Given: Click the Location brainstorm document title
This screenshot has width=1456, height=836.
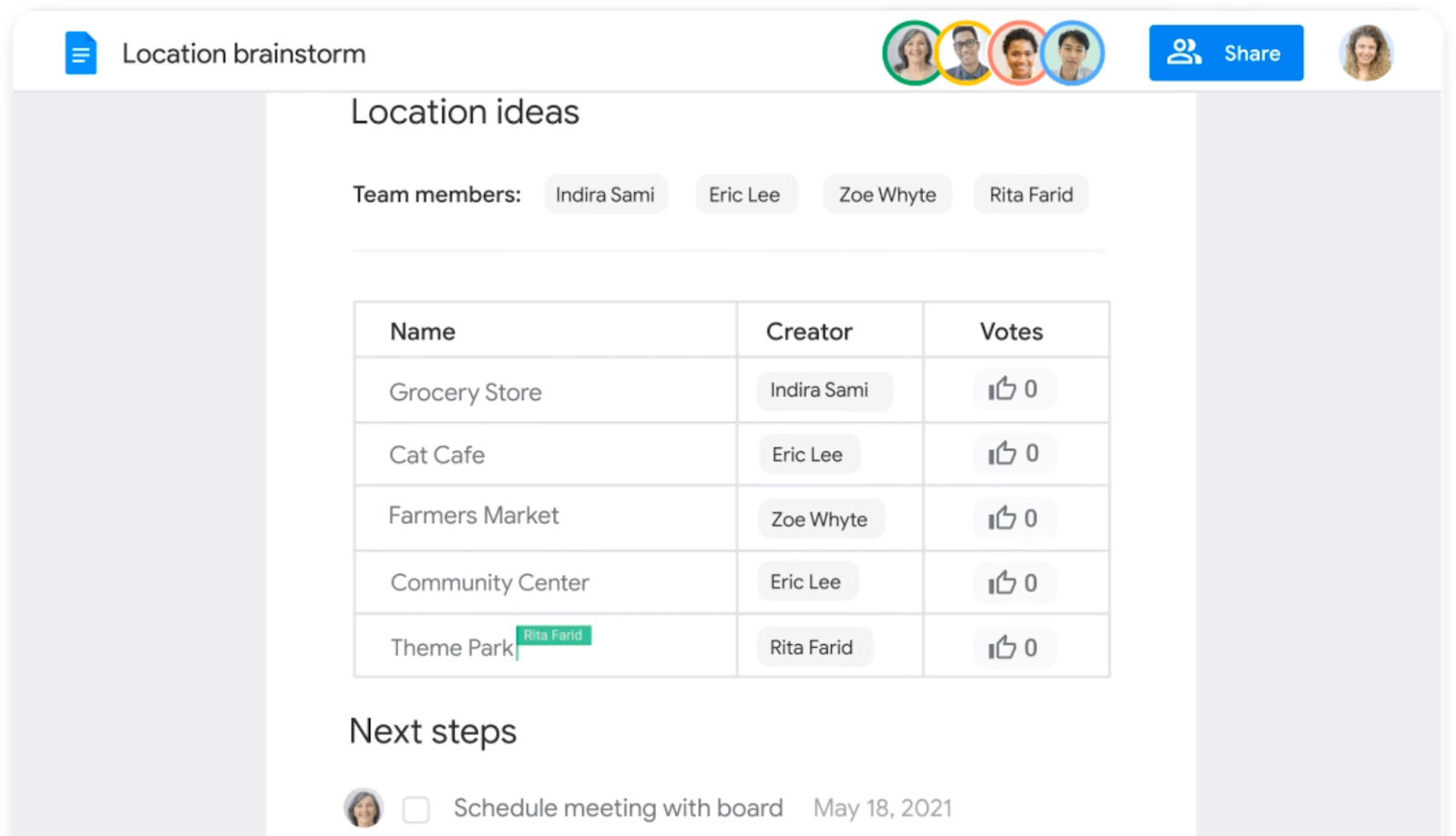Looking at the screenshot, I should pyautogui.click(x=244, y=54).
